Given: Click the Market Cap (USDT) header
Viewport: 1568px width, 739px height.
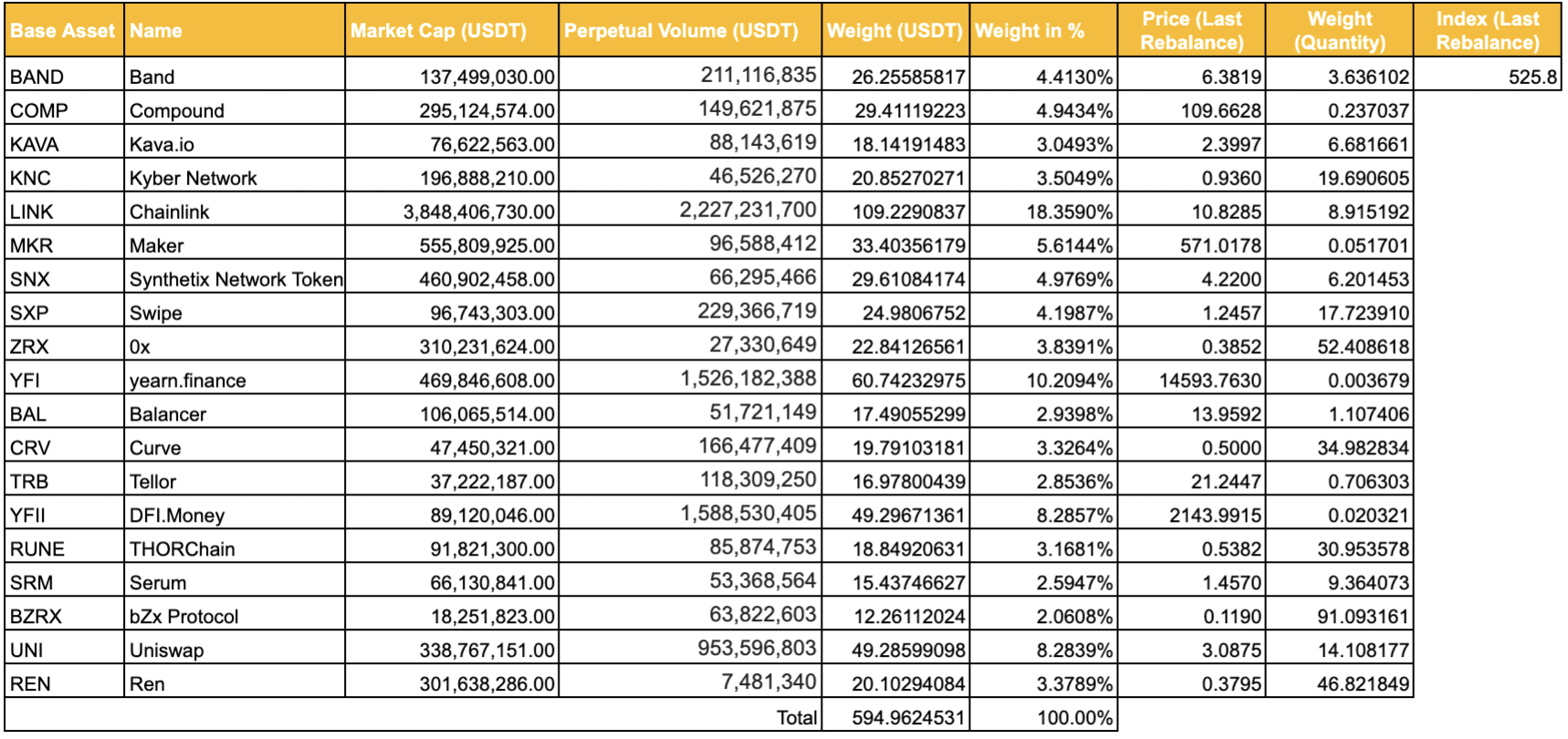Looking at the screenshot, I should click(x=452, y=30).
